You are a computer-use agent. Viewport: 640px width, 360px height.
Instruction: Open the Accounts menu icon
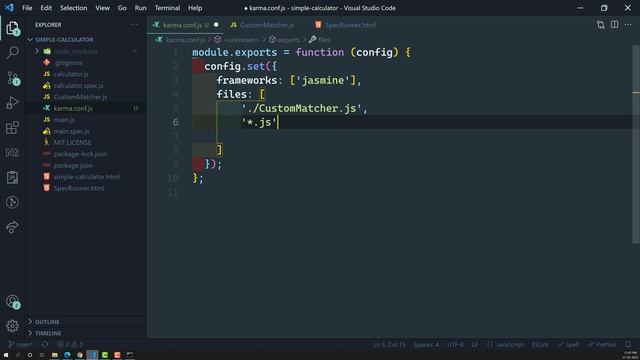pos(12,302)
